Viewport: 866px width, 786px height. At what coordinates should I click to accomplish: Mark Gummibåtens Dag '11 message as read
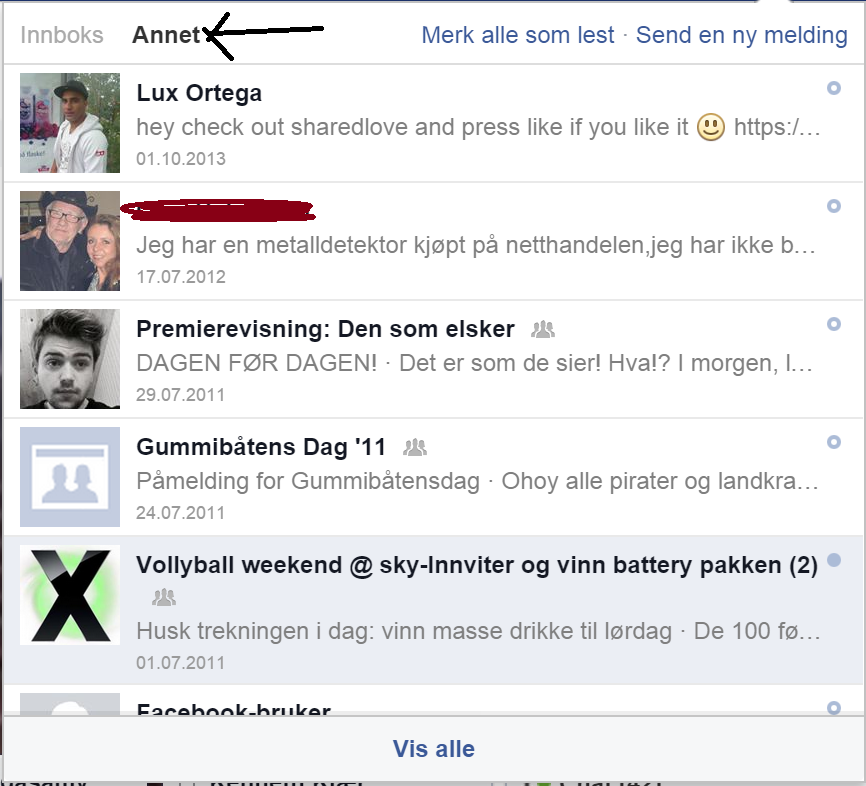(x=833, y=442)
